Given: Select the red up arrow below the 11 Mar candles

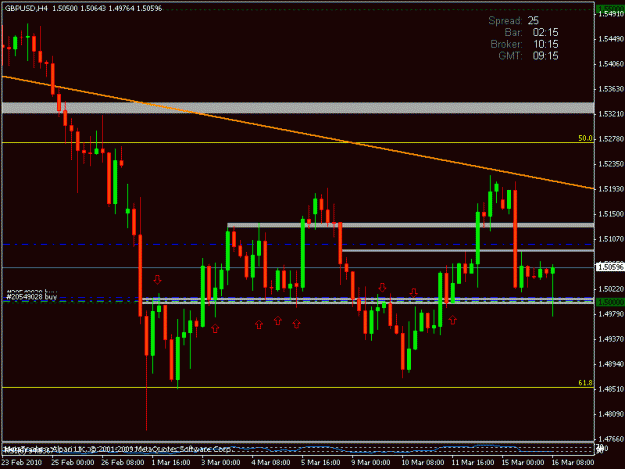Looking at the screenshot, I should (452, 320).
